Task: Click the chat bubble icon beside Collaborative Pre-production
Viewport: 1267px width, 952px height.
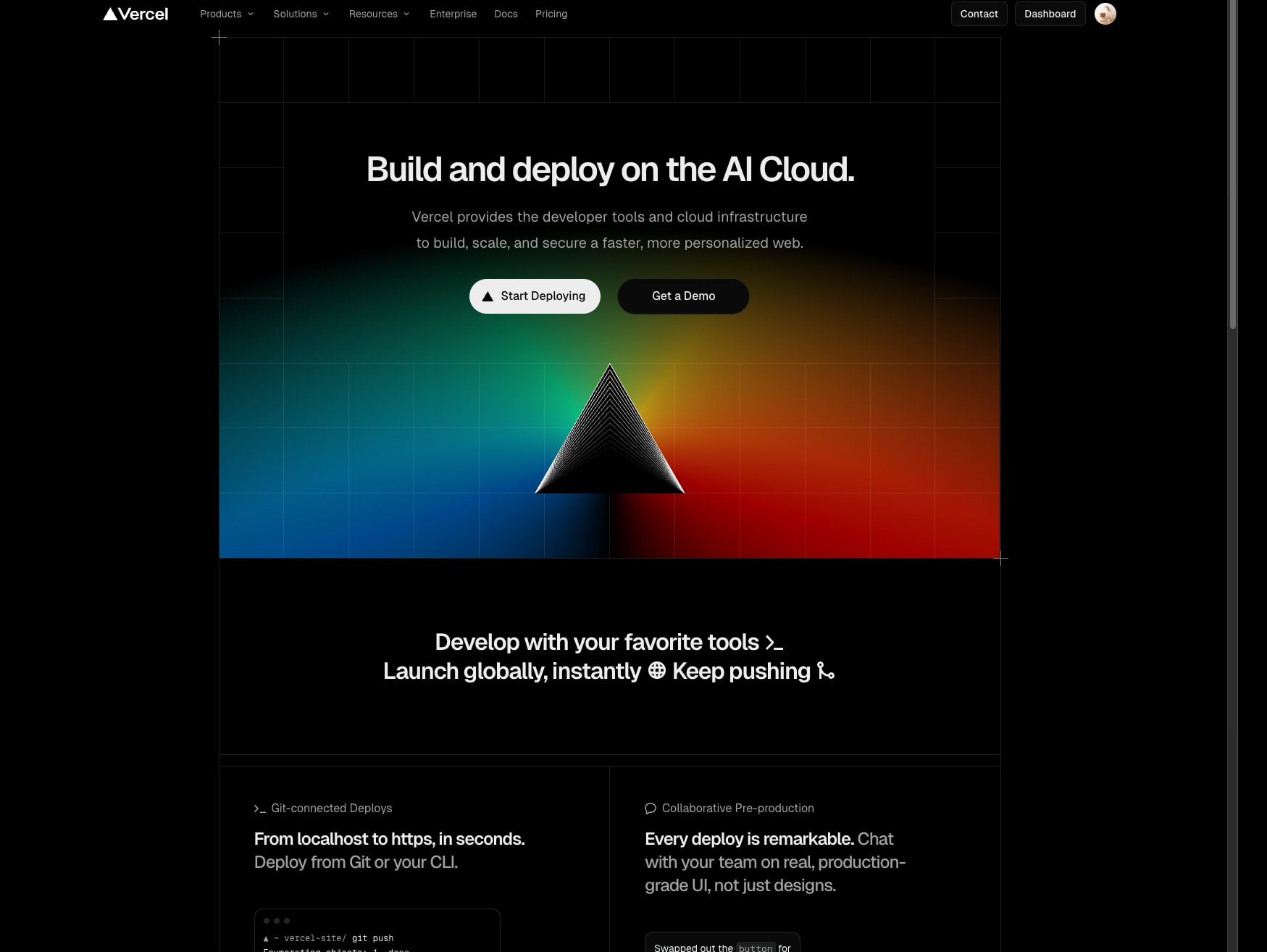Action: pyautogui.click(x=651, y=809)
